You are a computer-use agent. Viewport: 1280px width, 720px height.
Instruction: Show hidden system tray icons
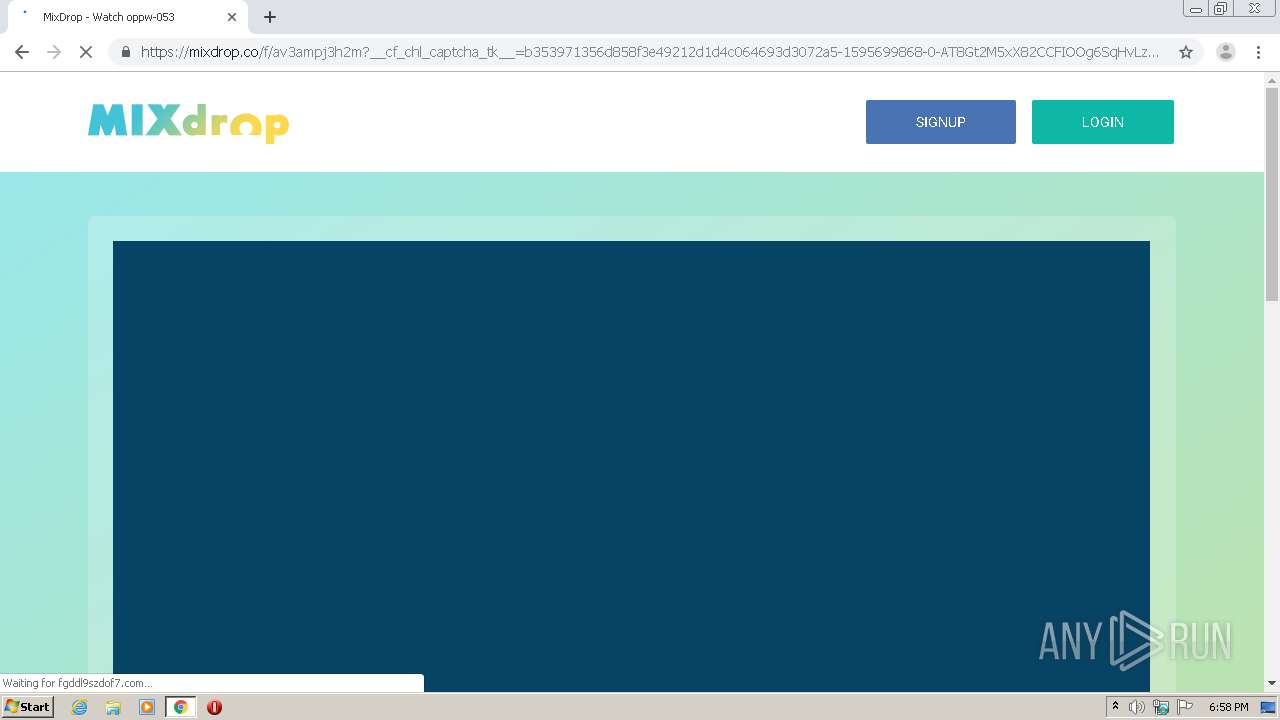click(1115, 707)
